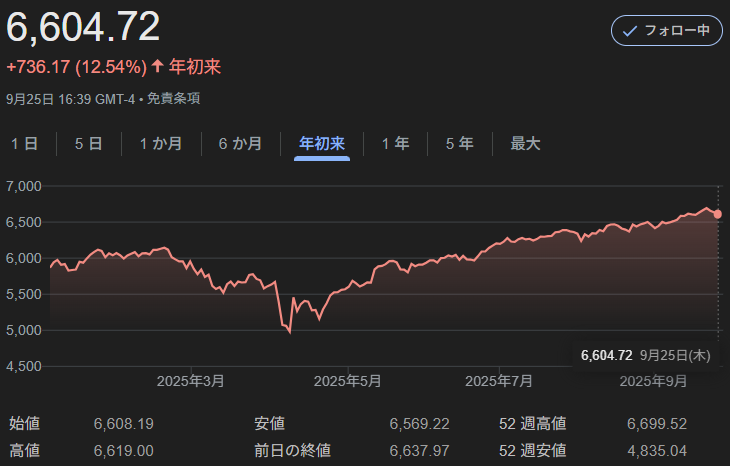Click the 2025年3月 axis label

coord(191,381)
